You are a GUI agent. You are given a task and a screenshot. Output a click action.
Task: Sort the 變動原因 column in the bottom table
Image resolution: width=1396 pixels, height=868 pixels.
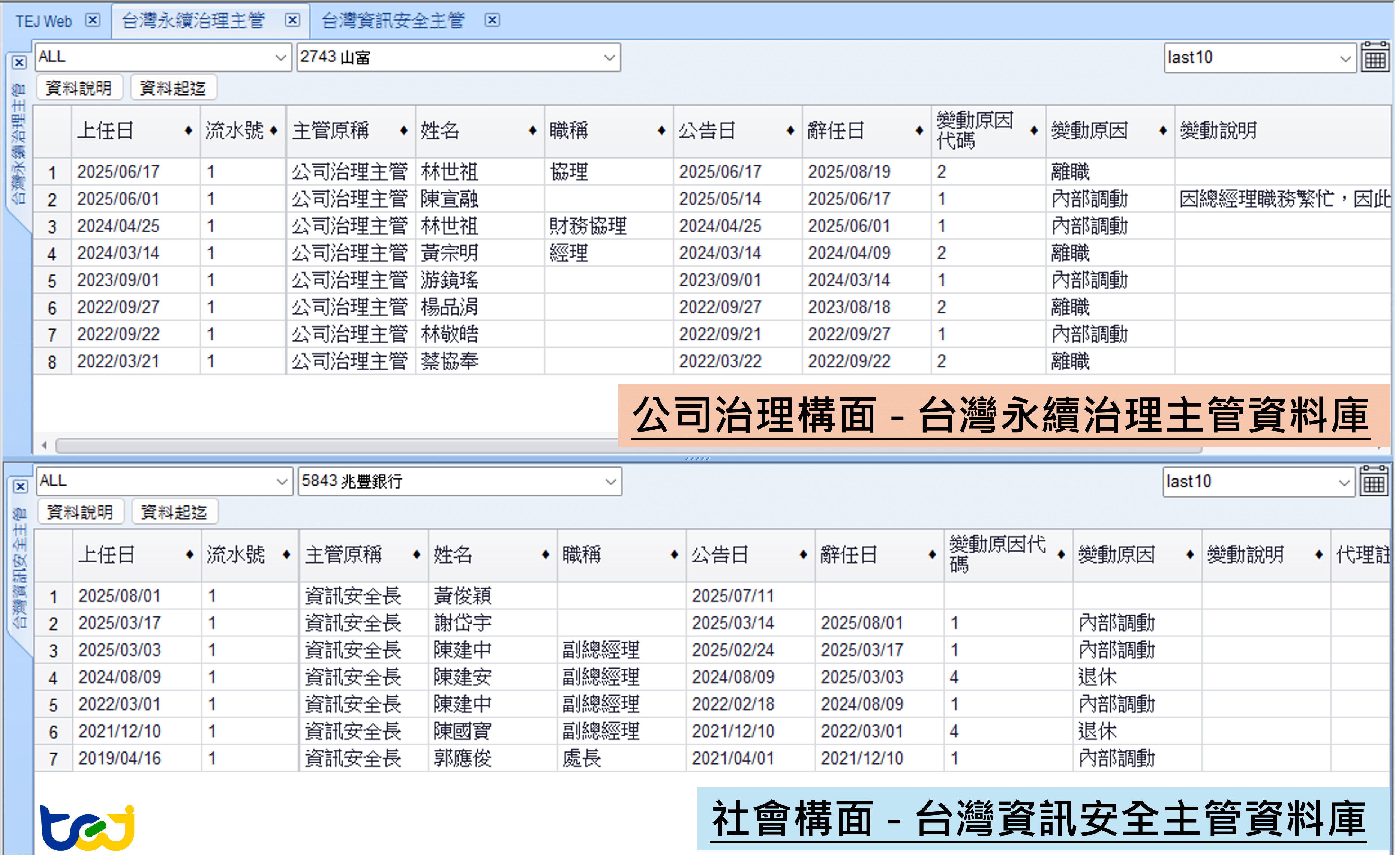1190,555
